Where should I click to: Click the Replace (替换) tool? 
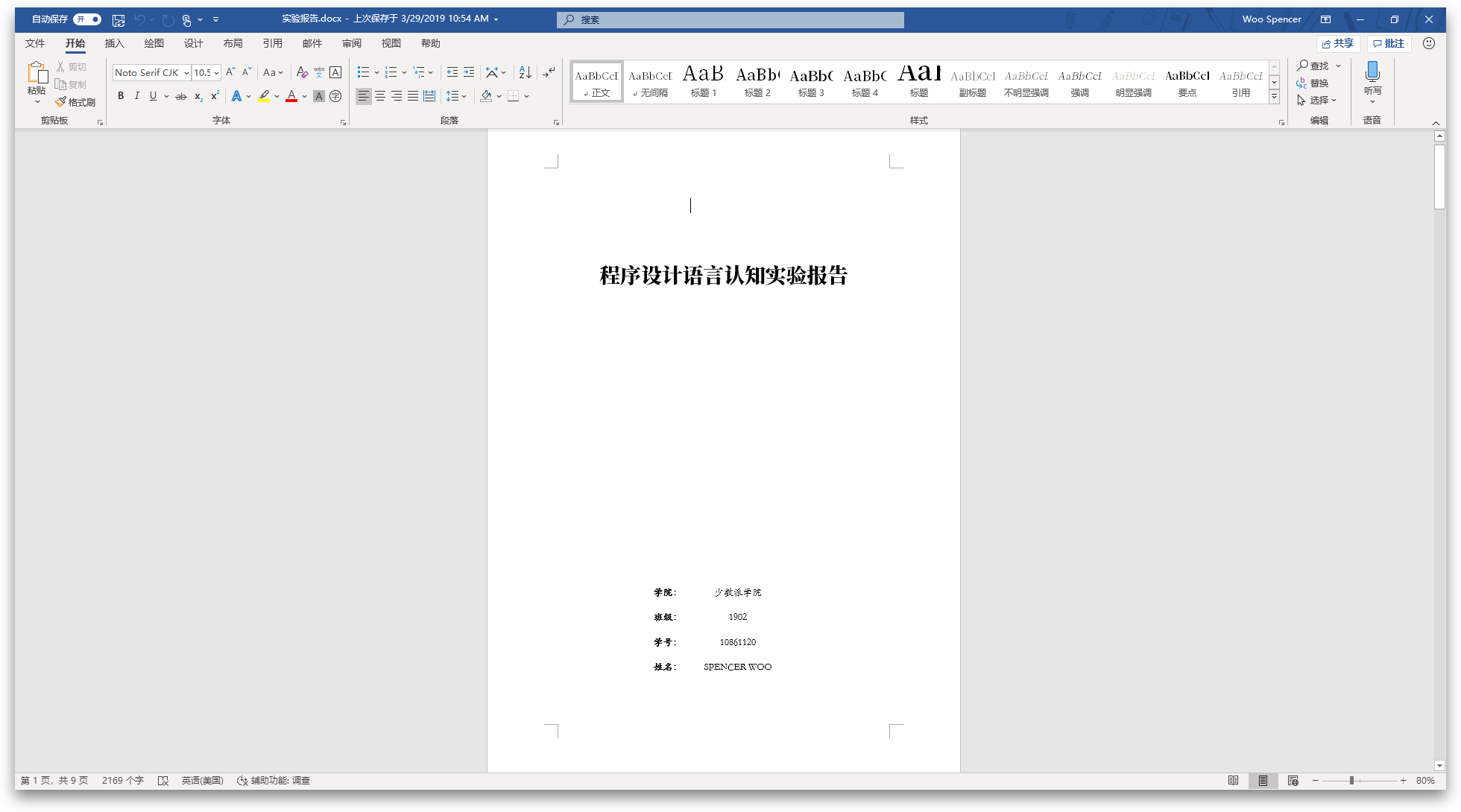pos(1313,83)
